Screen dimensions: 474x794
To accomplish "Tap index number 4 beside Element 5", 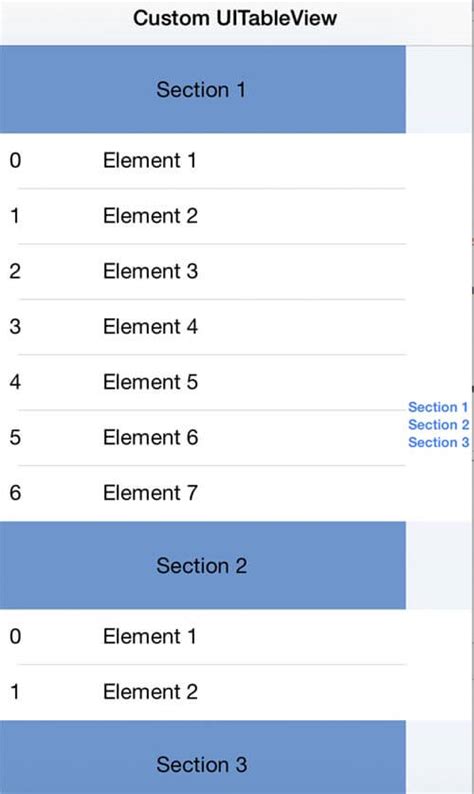I will coord(15,382).
